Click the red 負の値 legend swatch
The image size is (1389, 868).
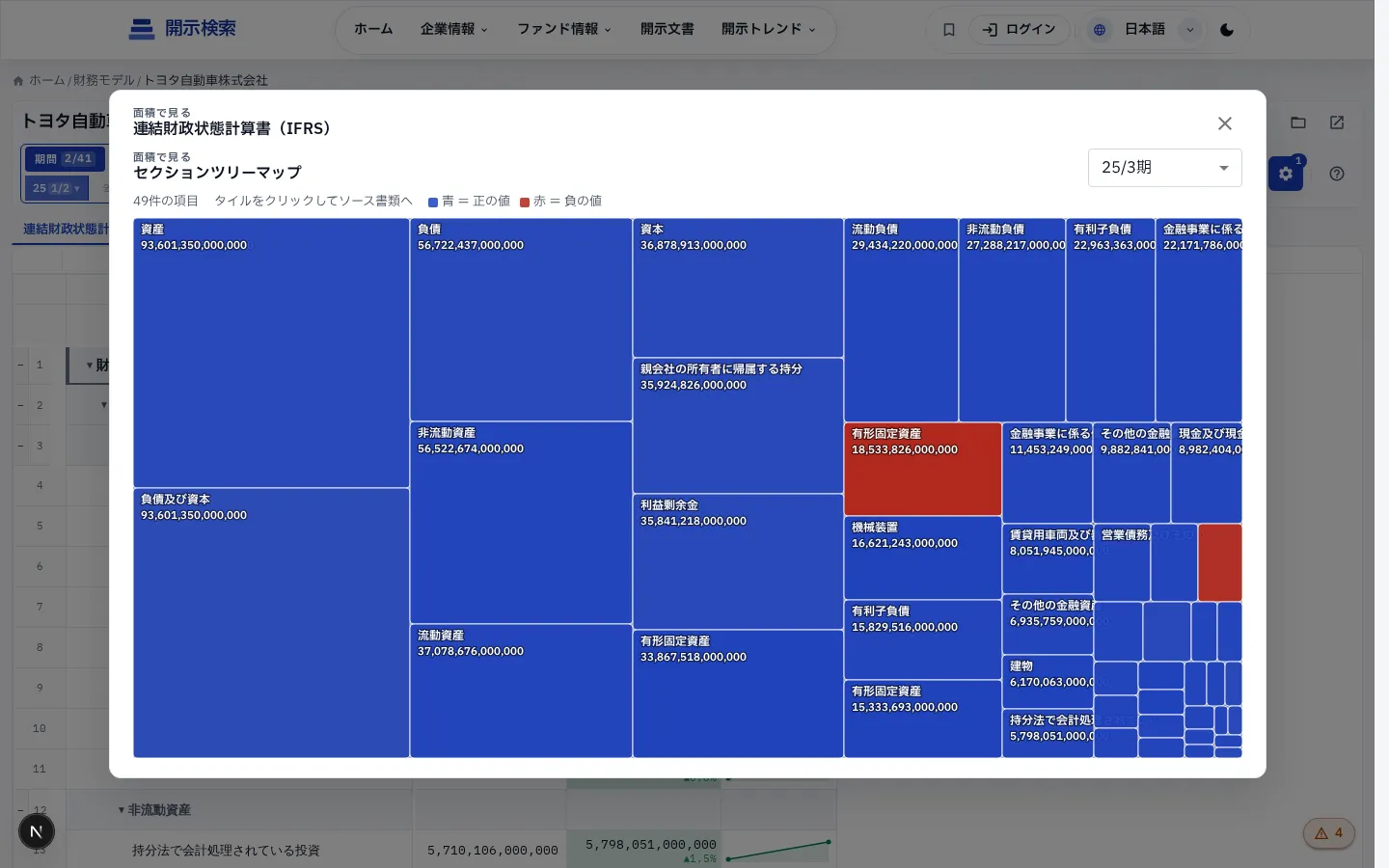(x=525, y=202)
